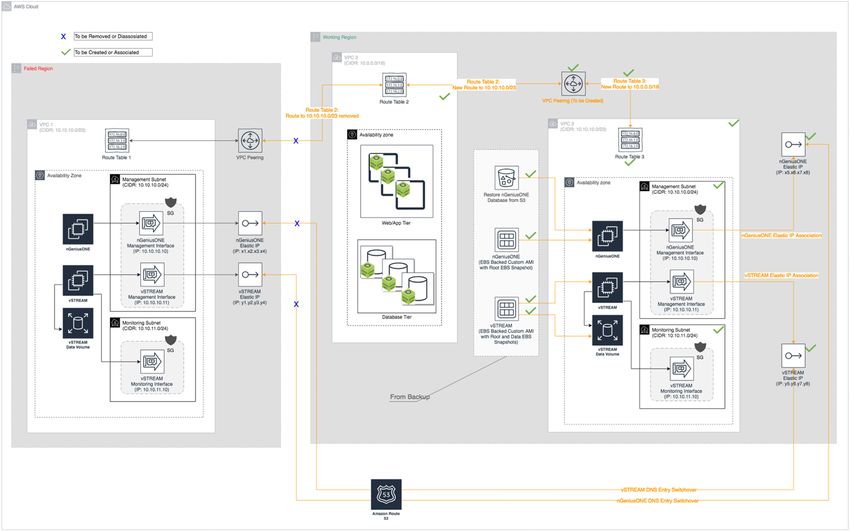Select 'vSTREAM Elastic IP Association' label

(x=781, y=275)
